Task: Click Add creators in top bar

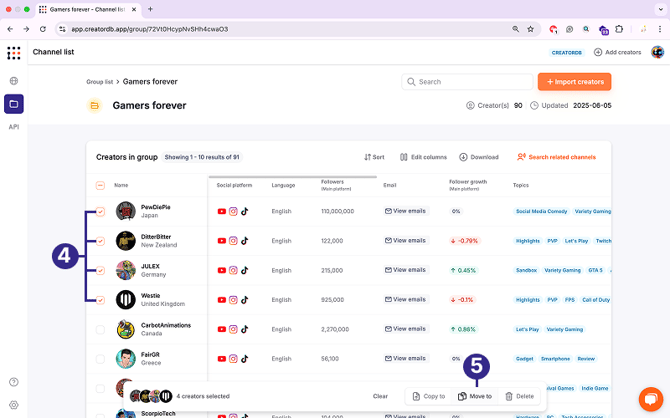Action: click(617, 52)
